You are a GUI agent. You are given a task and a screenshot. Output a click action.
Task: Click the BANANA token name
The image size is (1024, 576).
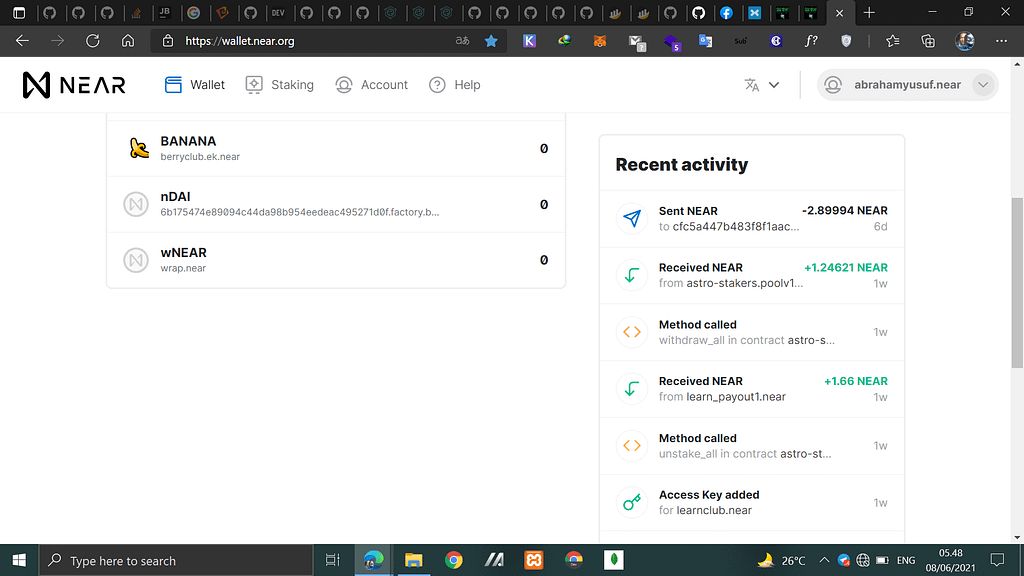(188, 141)
